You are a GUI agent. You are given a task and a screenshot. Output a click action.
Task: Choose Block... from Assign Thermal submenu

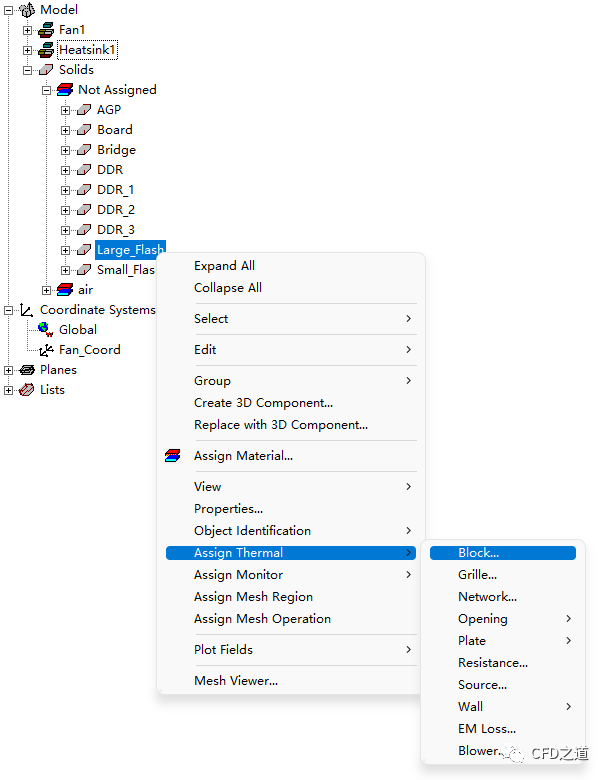478,553
